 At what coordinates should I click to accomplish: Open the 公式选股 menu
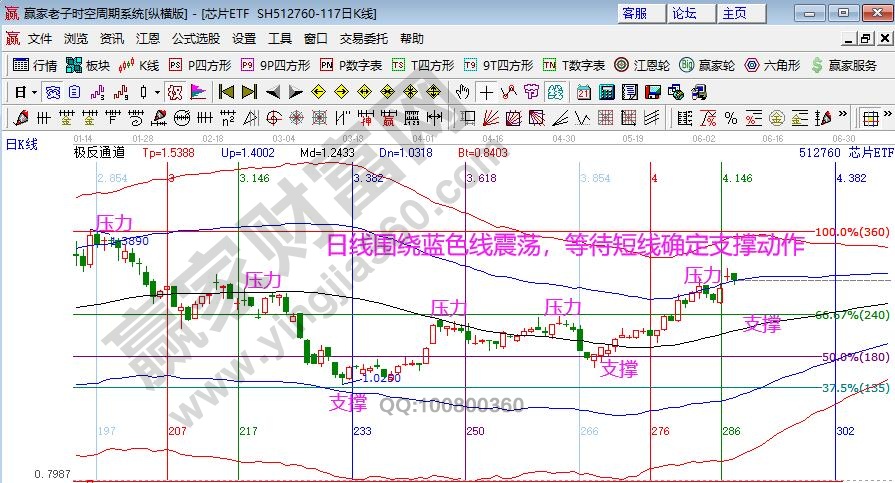(x=195, y=39)
